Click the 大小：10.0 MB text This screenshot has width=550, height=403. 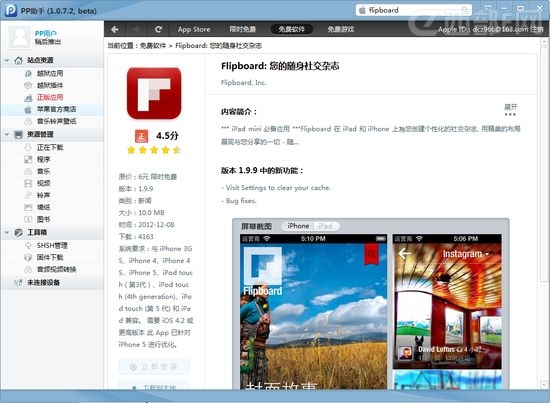(x=141, y=213)
